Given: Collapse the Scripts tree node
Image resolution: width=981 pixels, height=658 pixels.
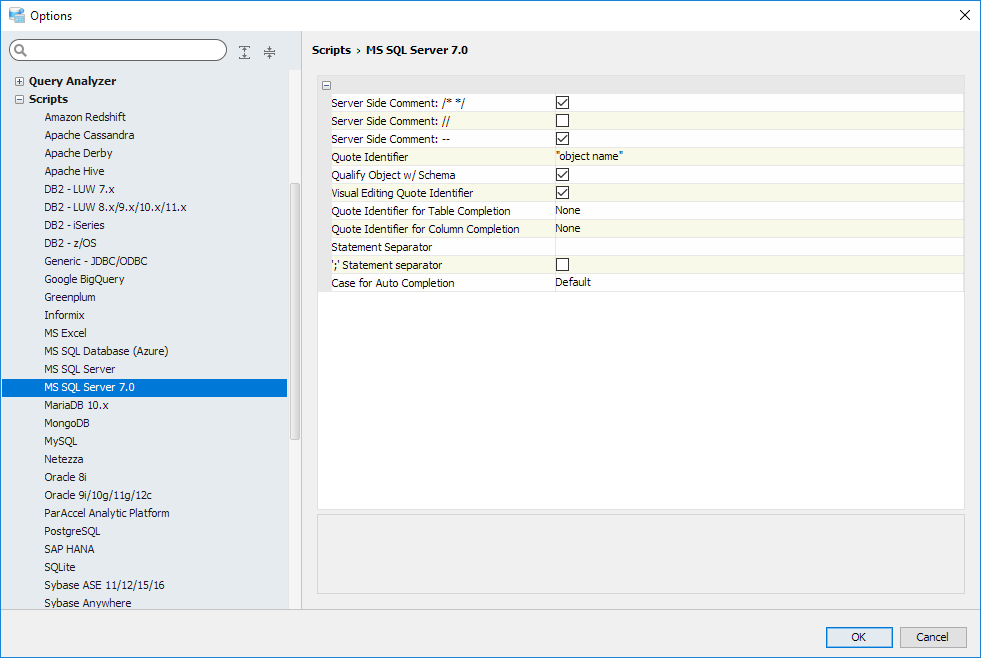Looking at the screenshot, I should 19,99.
